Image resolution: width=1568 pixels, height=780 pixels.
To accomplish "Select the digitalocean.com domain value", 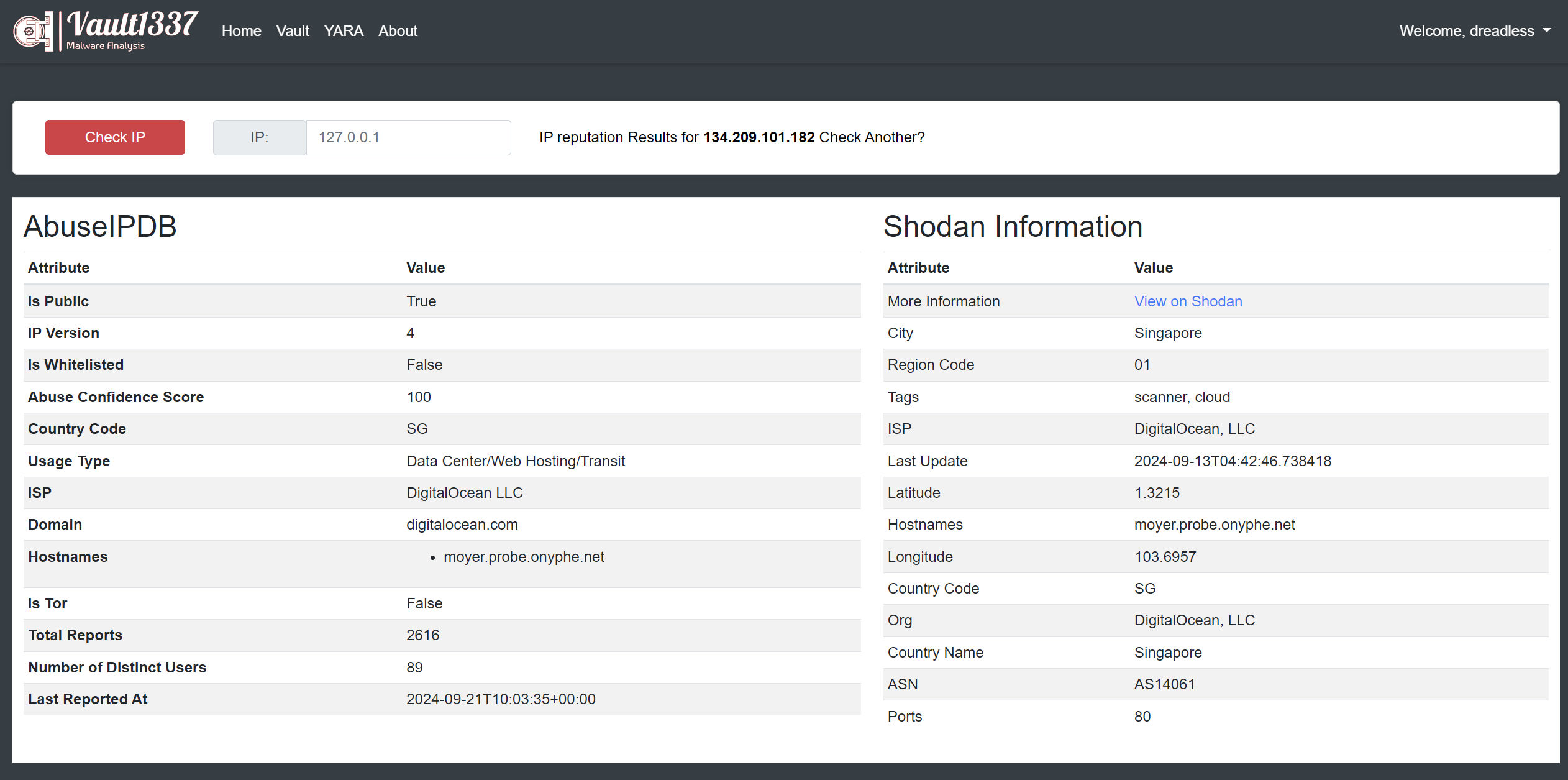I will (462, 525).
